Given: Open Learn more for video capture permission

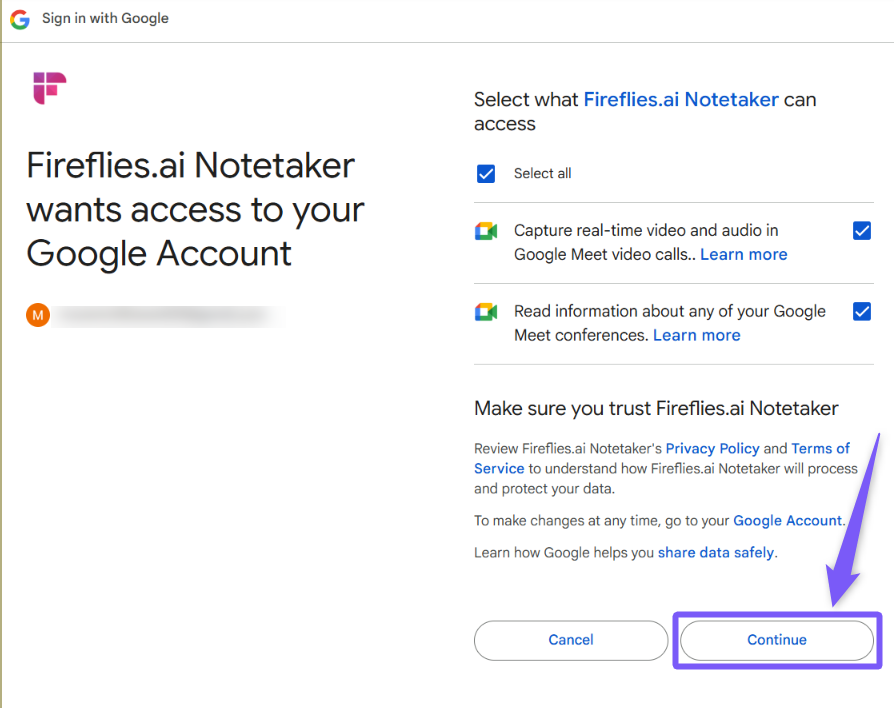Looking at the screenshot, I should pos(743,254).
